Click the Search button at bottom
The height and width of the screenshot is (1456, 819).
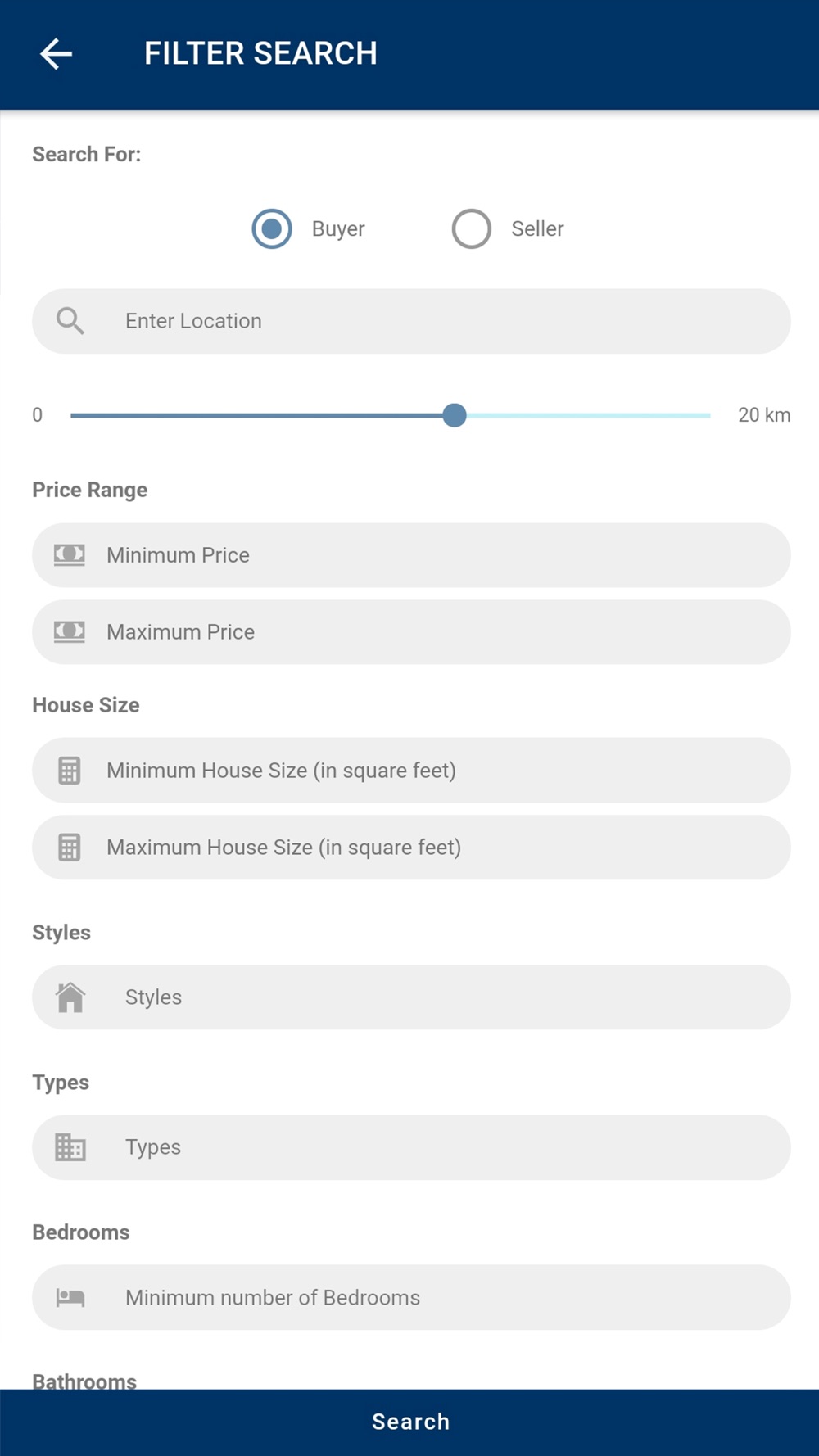pos(409,1422)
